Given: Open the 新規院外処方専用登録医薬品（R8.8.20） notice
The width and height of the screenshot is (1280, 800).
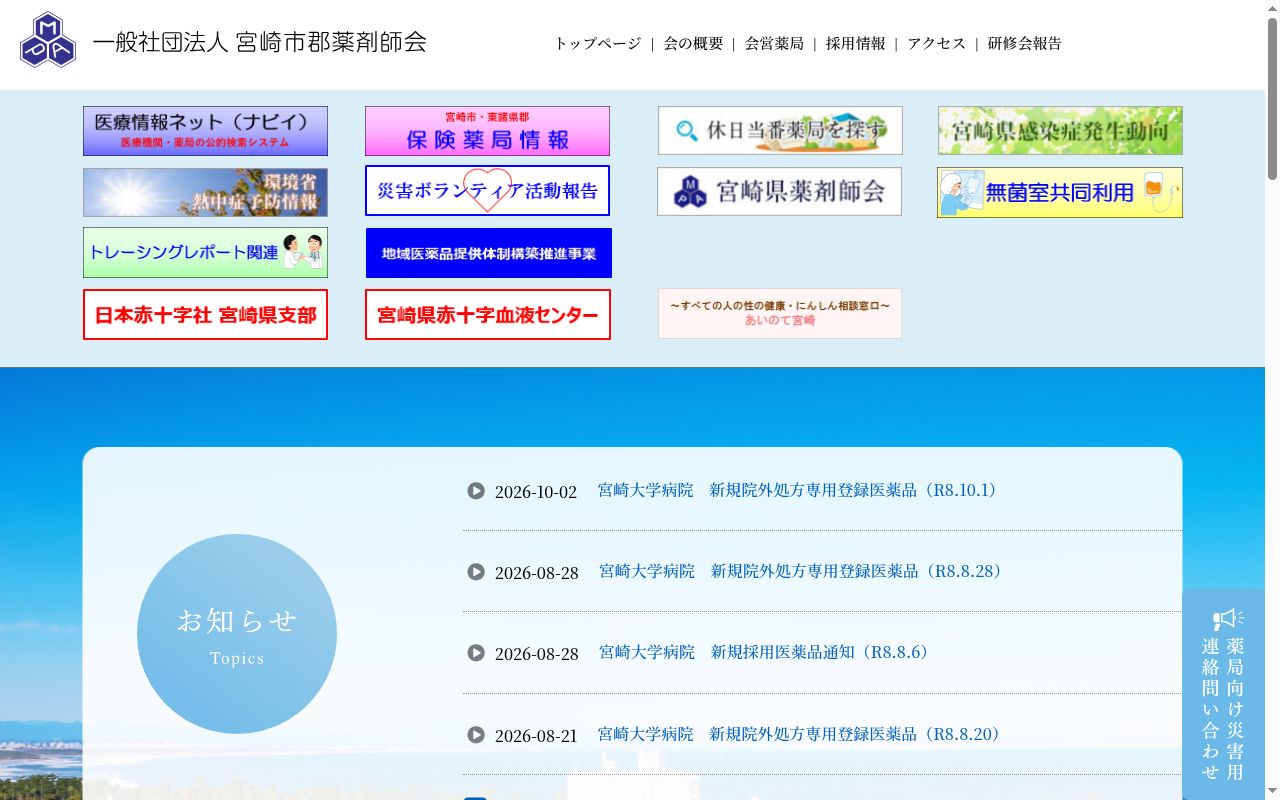Looking at the screenshot, I should pos(799,734).
